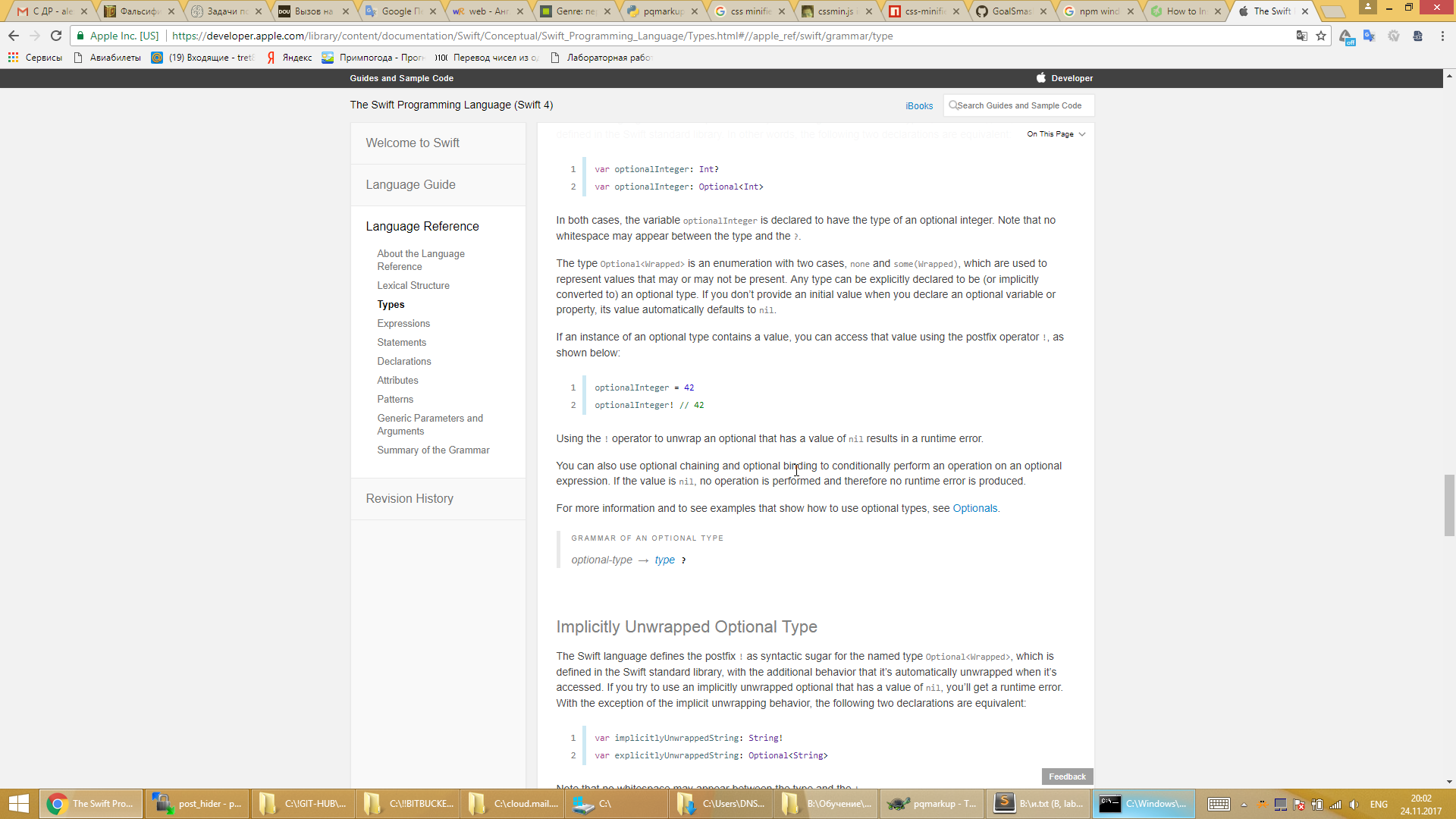This screenshot has height=819, width=1456.
Task: Reload the current page
Action: point(56,36)
